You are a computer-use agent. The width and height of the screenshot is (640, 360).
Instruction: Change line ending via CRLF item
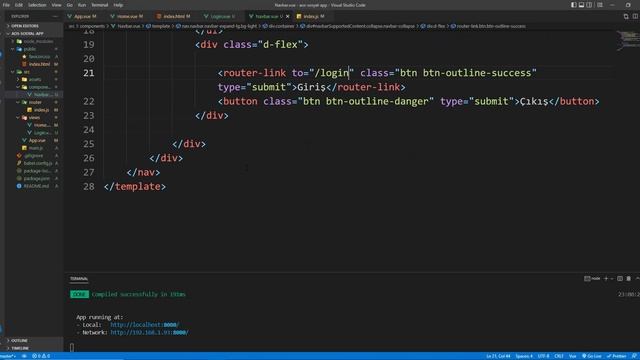coord(559,356)
